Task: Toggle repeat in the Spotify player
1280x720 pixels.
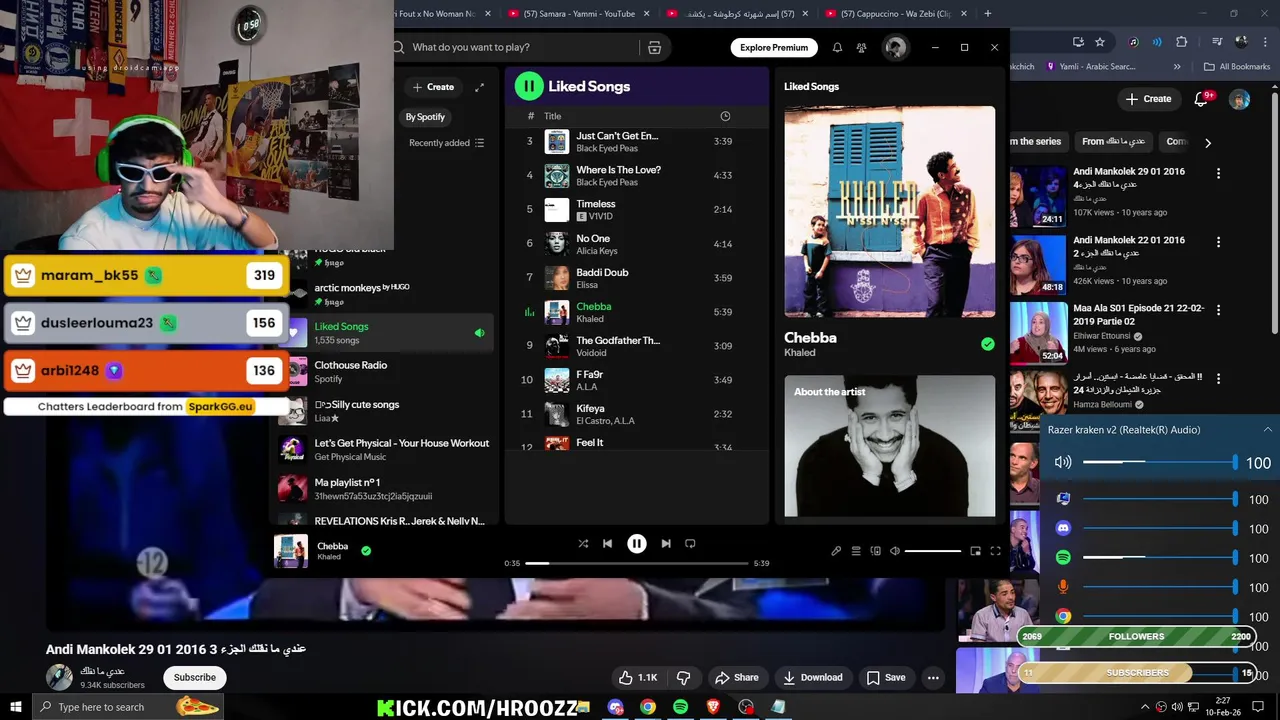Action: click(690, 544)
